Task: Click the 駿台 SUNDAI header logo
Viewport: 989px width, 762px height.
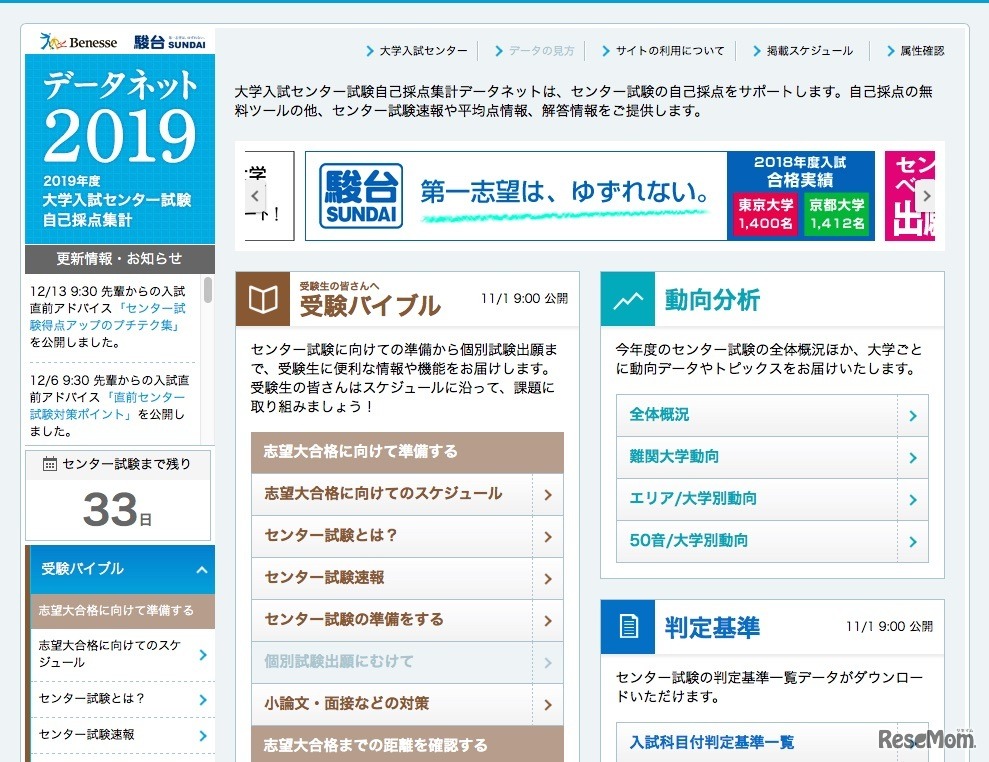Action: (170, 42)
